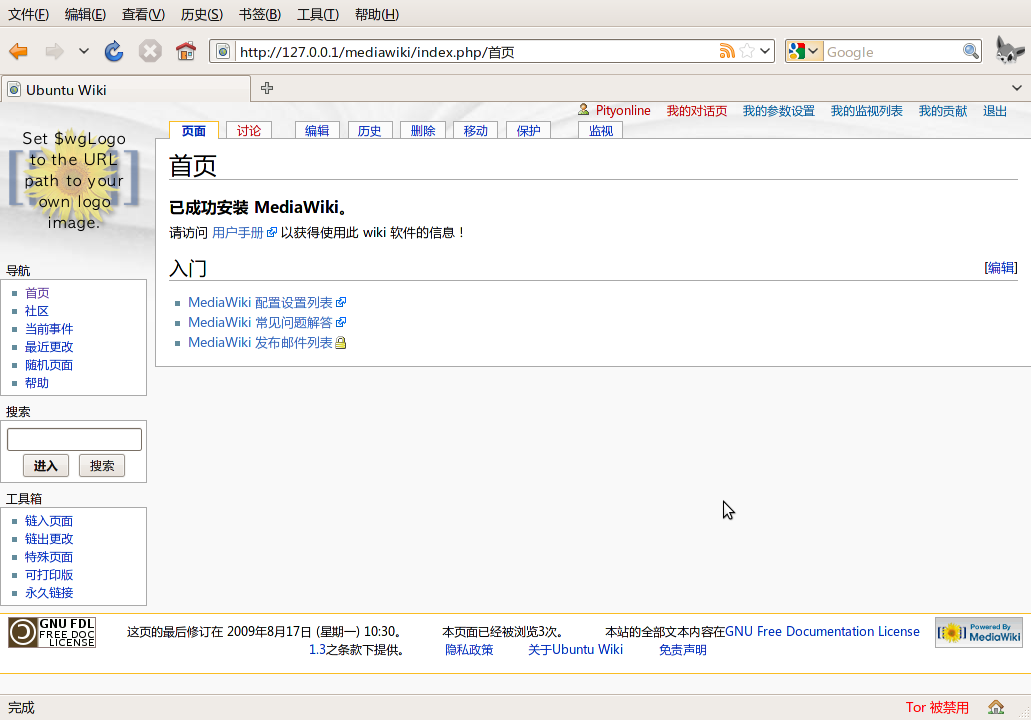
Task: Open the 文件 menu
Action: (x=28, y=14)
